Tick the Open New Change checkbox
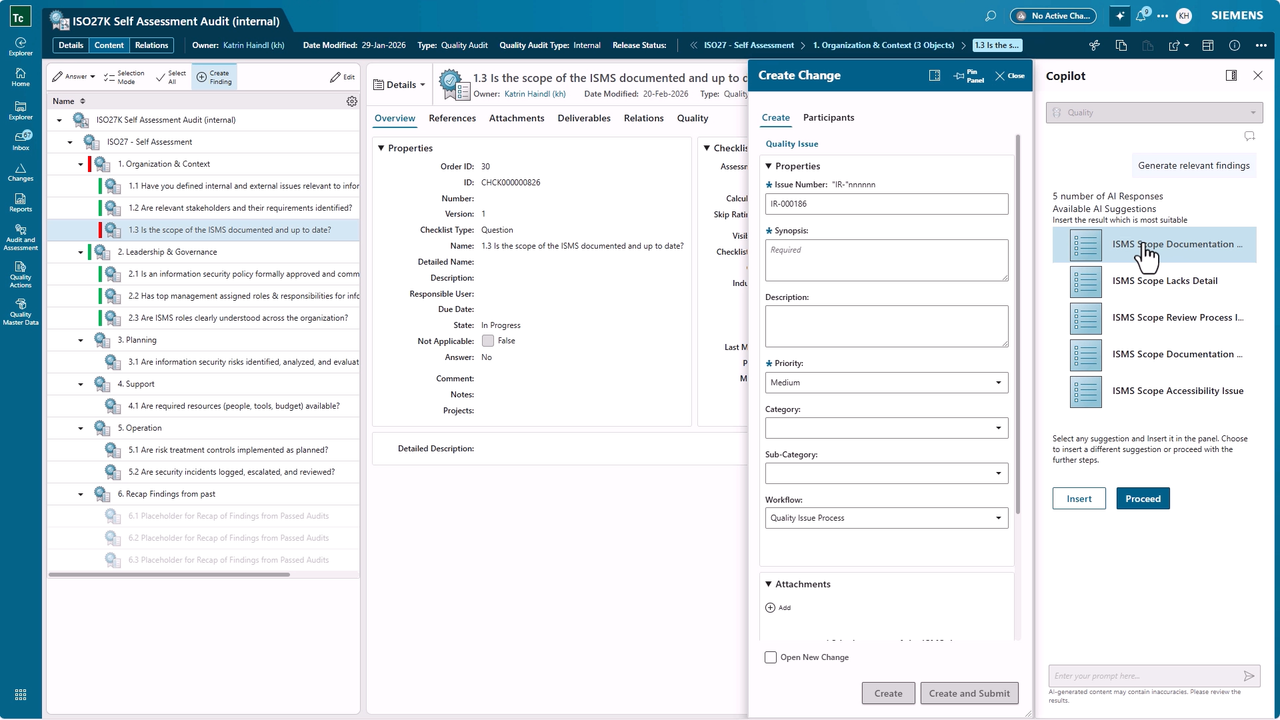Screen dimensions: 1280x720 coord(770,657)
